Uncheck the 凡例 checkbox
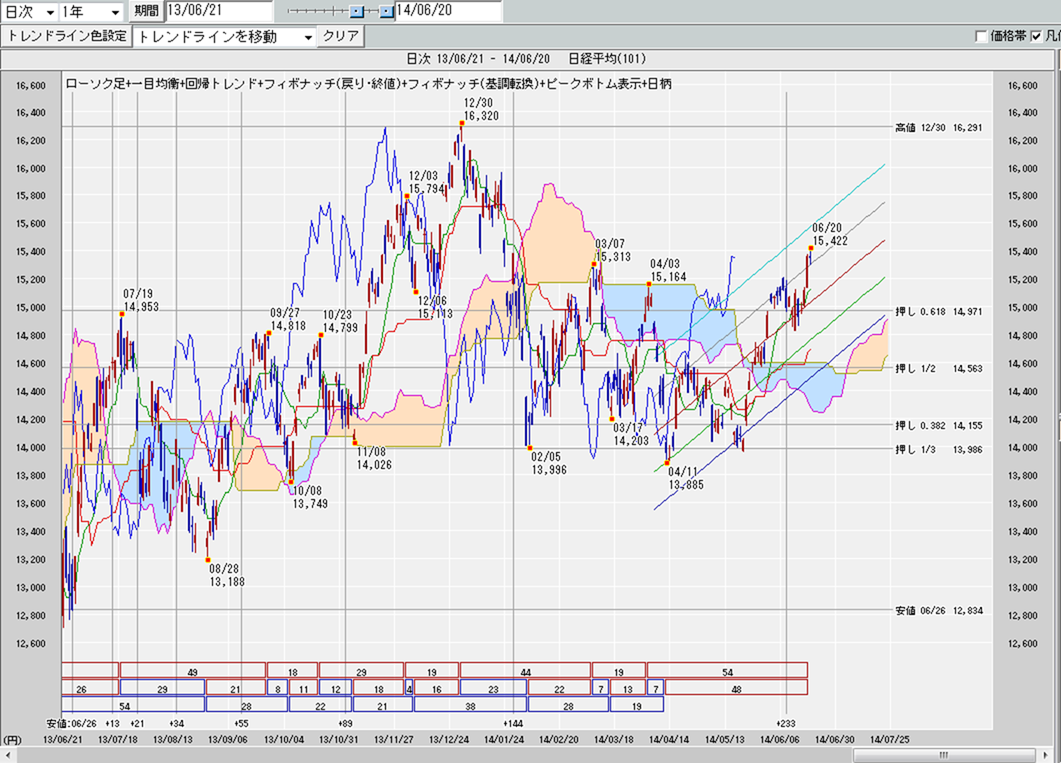This screenshot has height=763, width=1061. click(1036, 37)
